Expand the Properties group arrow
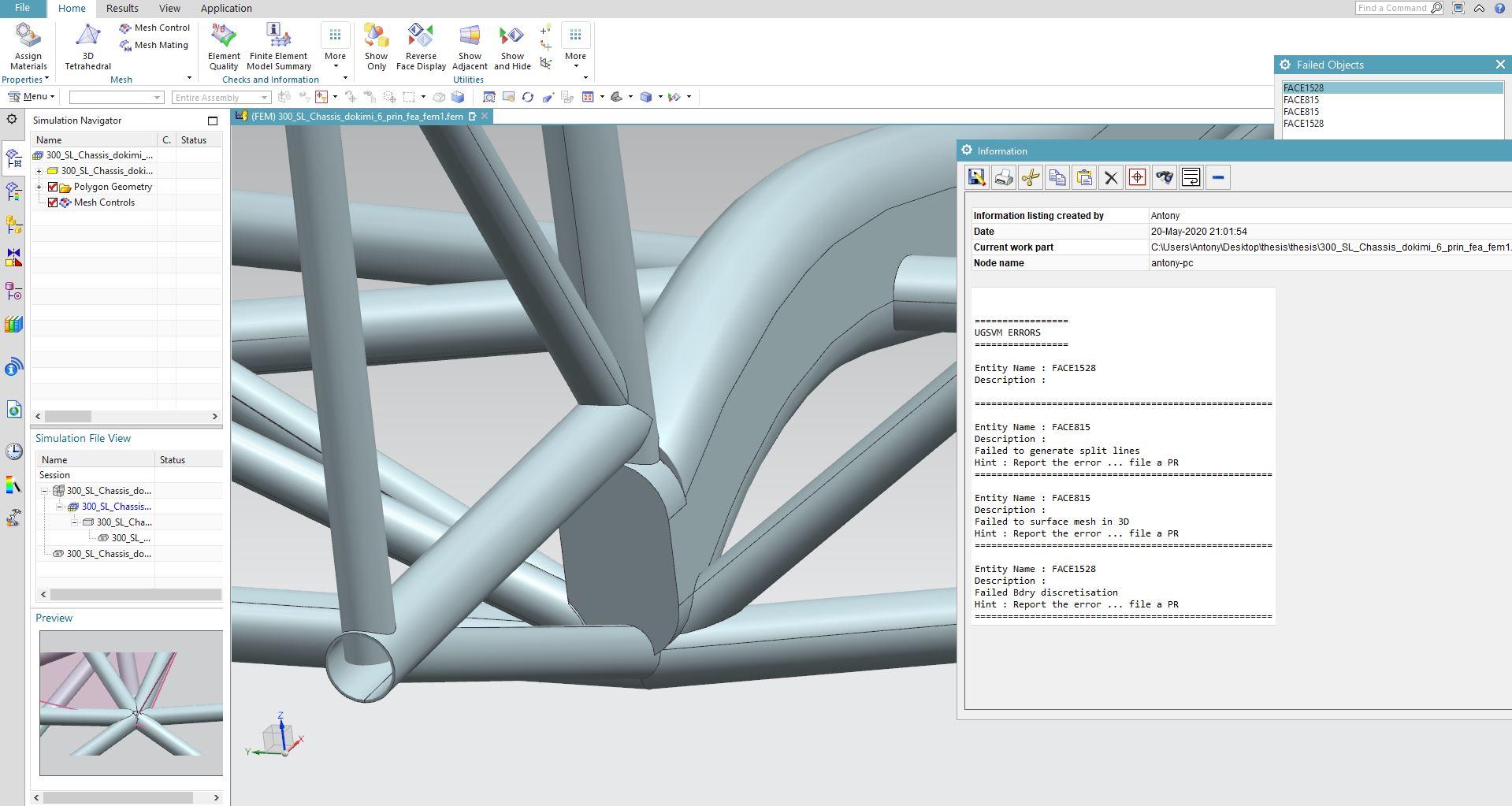This screenshot has width=1512, height=806. coord(46,79)
